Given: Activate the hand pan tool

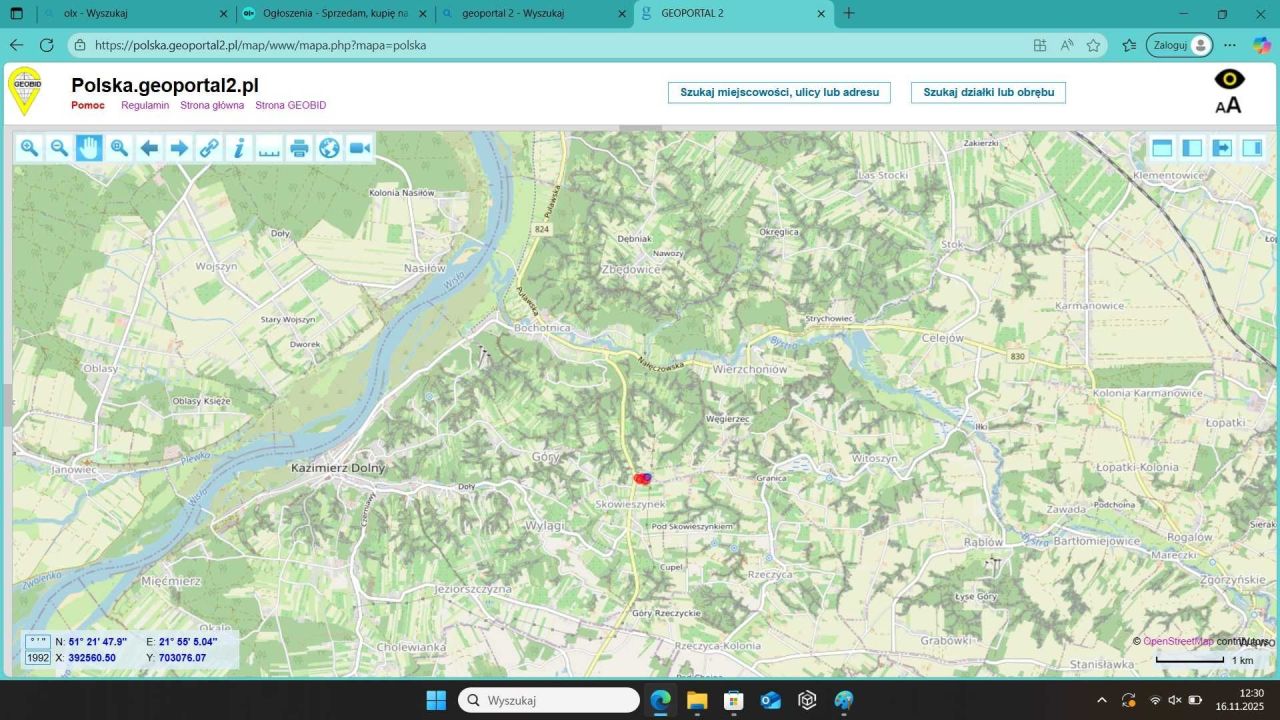Looking at the screenshot, I should (89, 148).
